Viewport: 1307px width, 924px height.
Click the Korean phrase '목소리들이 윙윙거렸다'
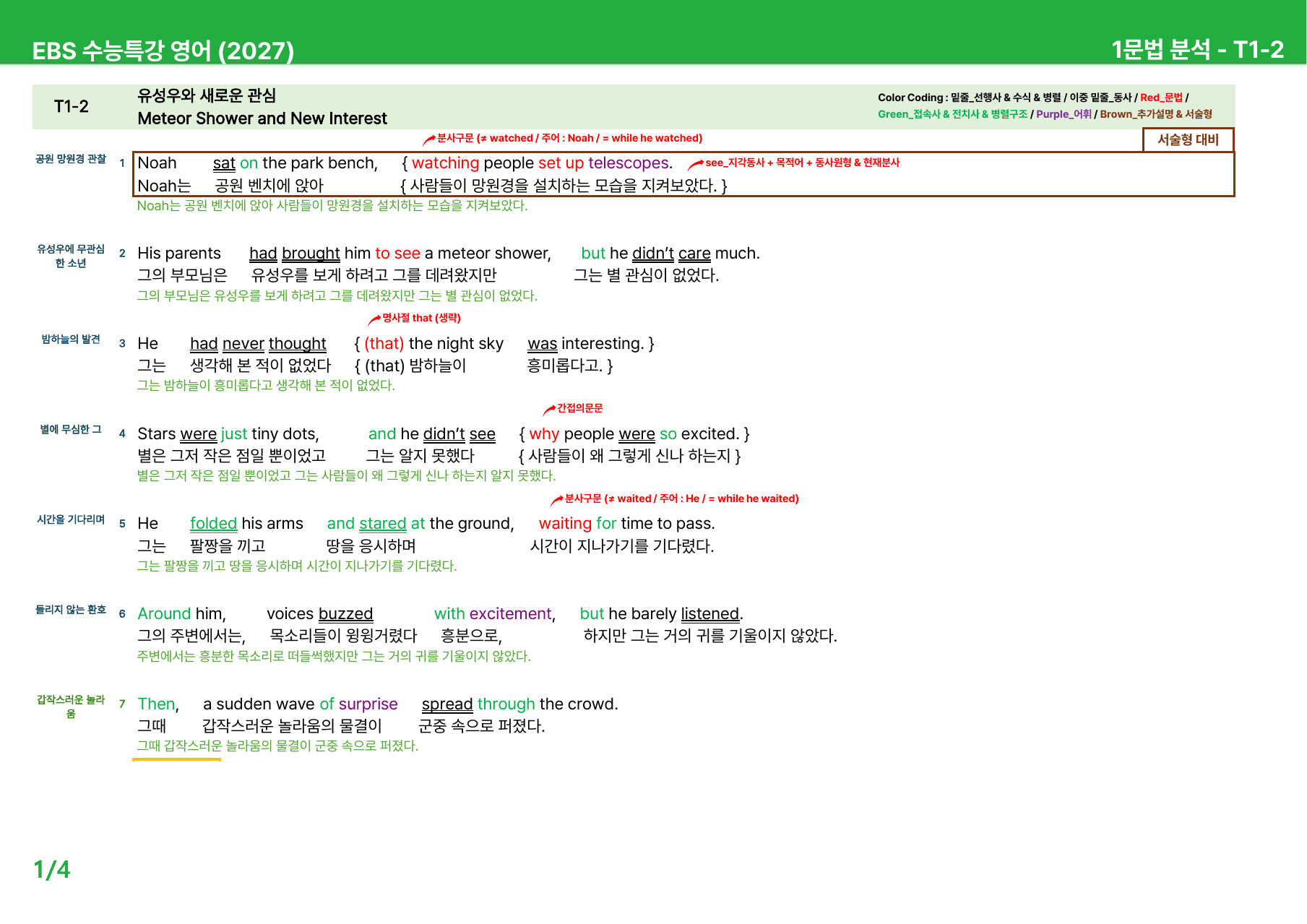[x=343, y=636]
